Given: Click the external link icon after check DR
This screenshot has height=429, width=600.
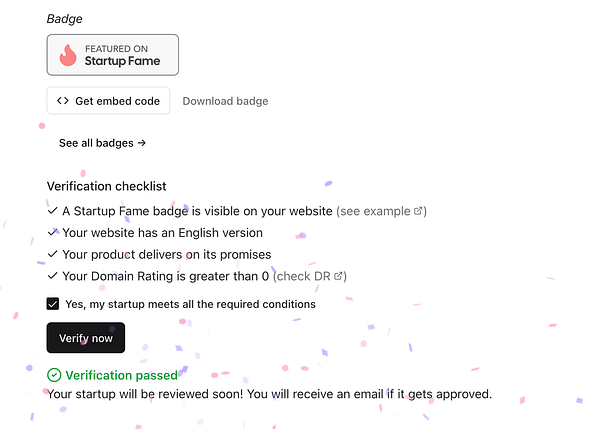Looking at the screenshot, I should click(x=338, y=276).
